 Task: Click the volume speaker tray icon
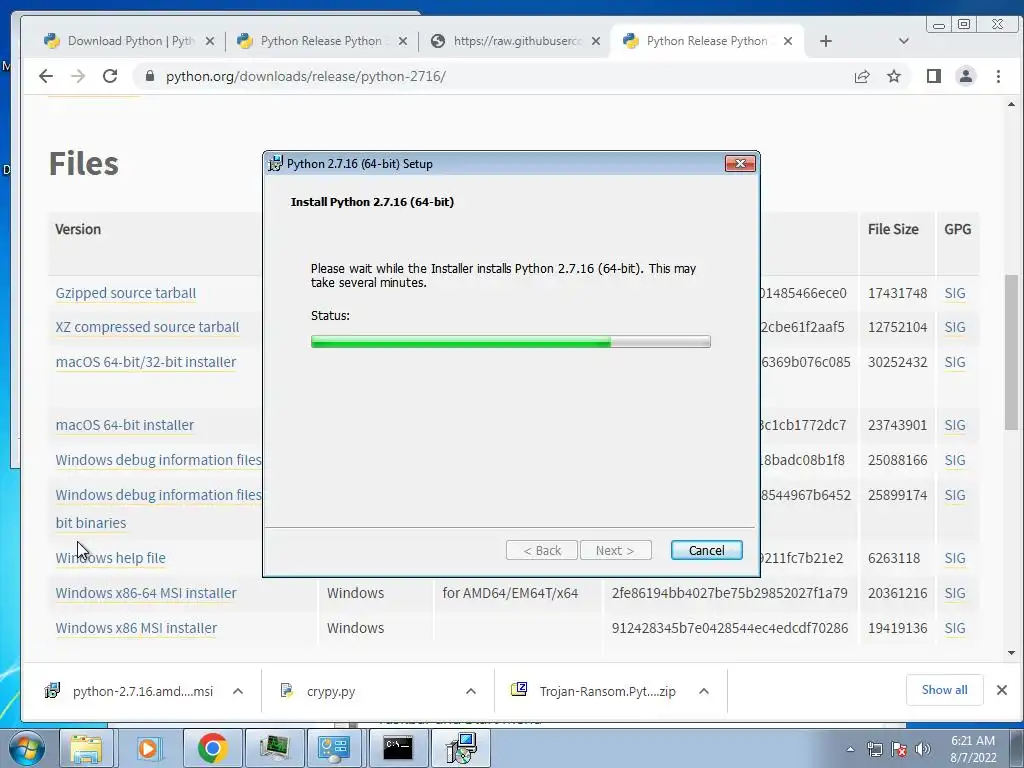(922, 749)
